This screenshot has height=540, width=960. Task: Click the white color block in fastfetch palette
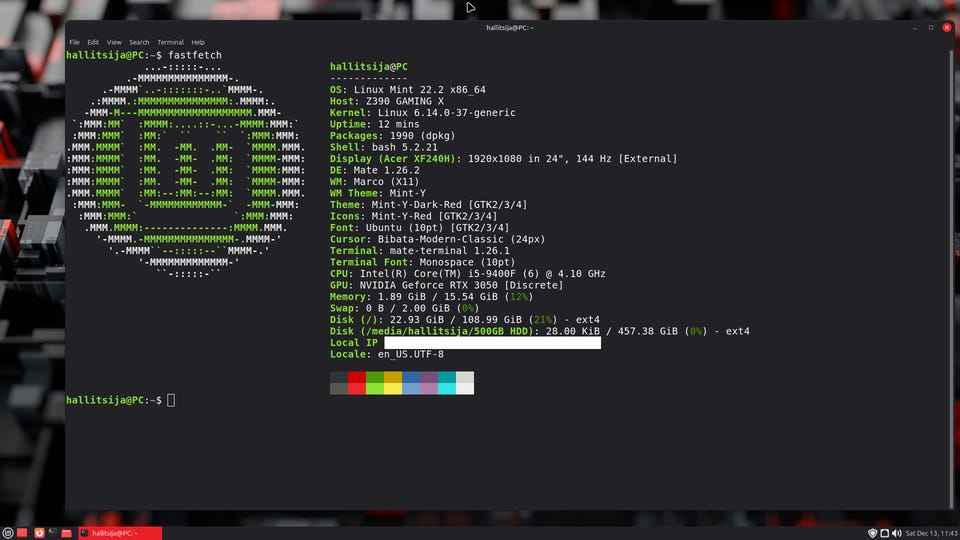(x=465, y=383)
